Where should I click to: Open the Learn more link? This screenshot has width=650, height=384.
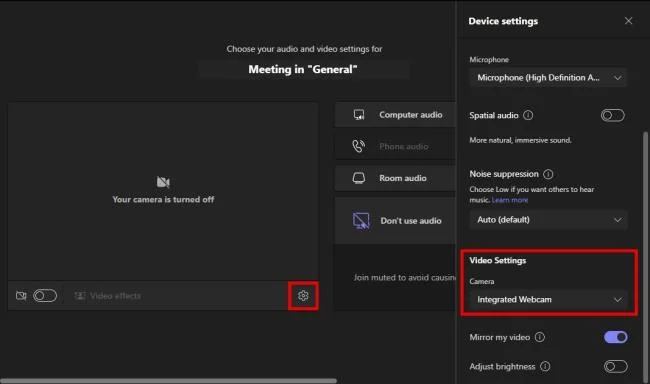click(510, 200)
